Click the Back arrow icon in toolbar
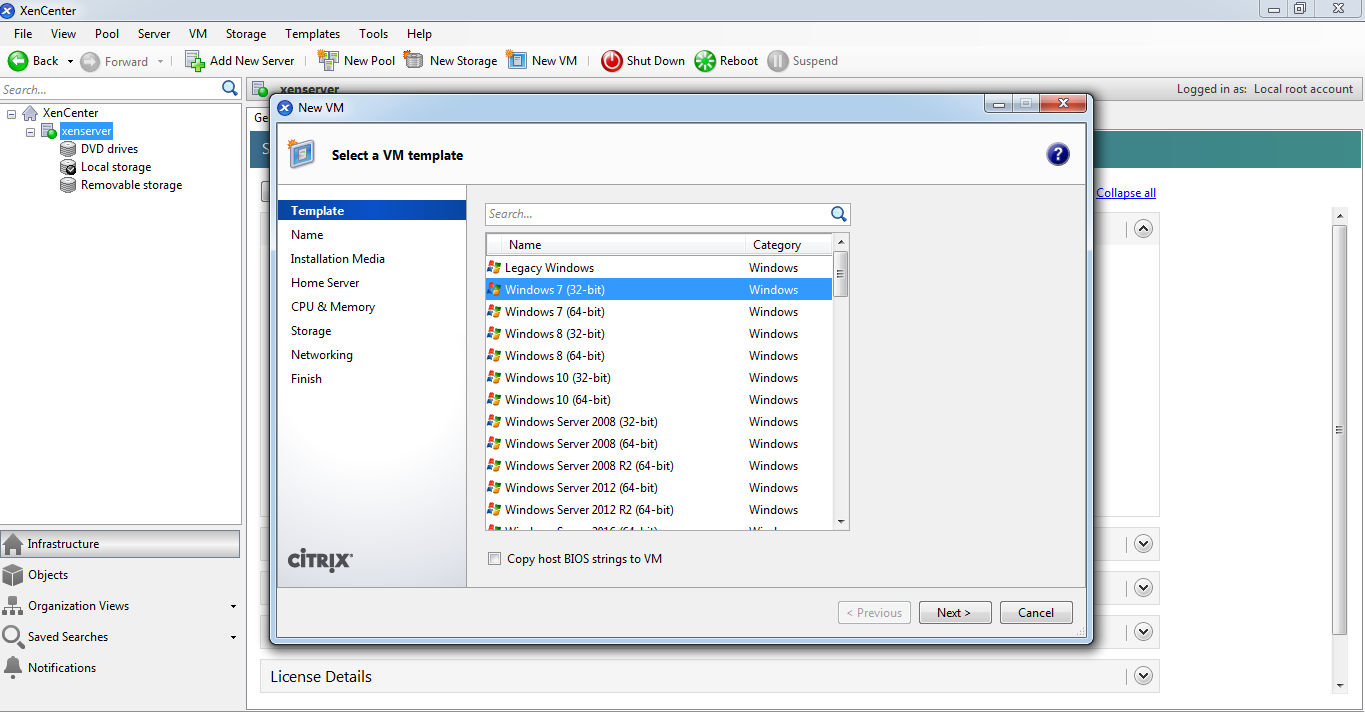1365x712 pixels. click(x=18, y=61)
